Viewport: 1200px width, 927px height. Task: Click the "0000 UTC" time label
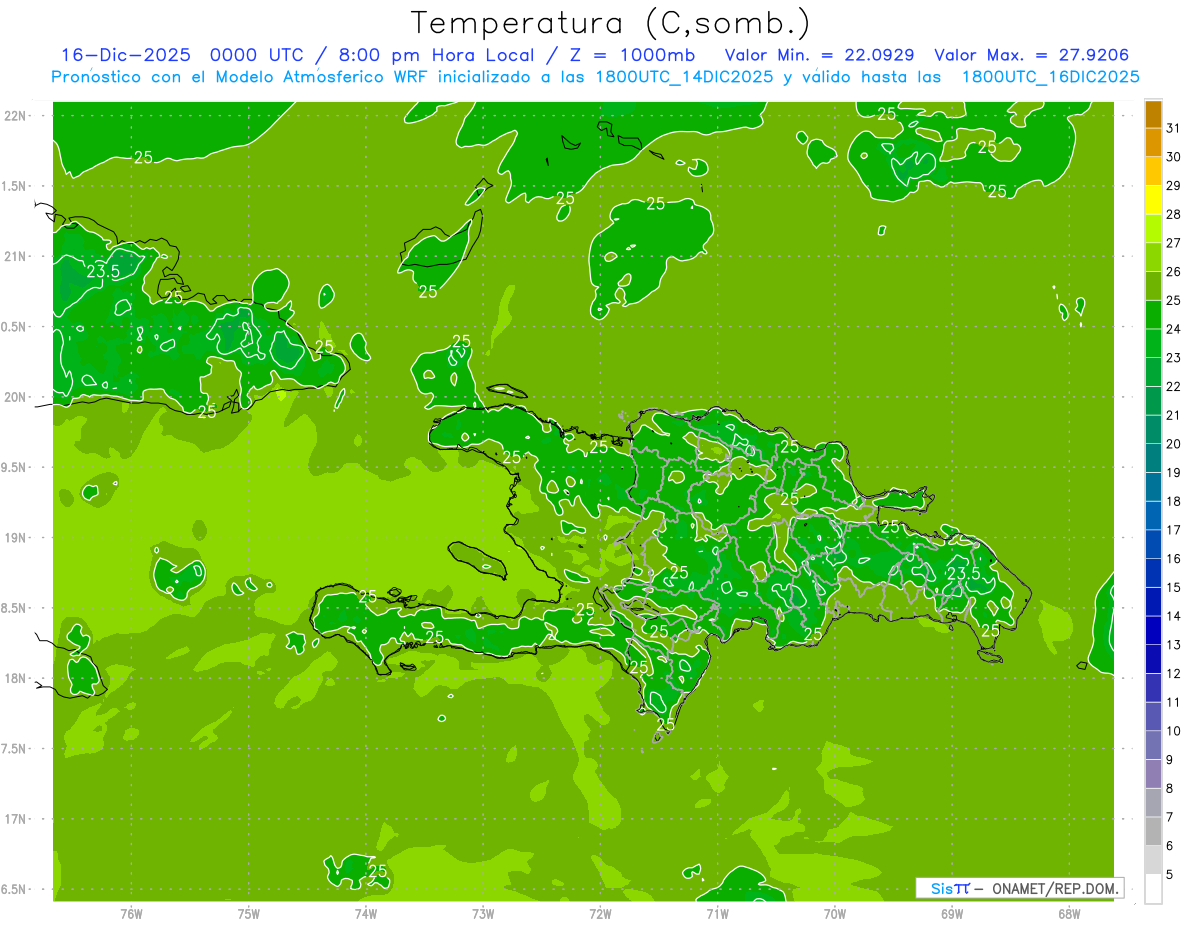(x=256, y=55)
